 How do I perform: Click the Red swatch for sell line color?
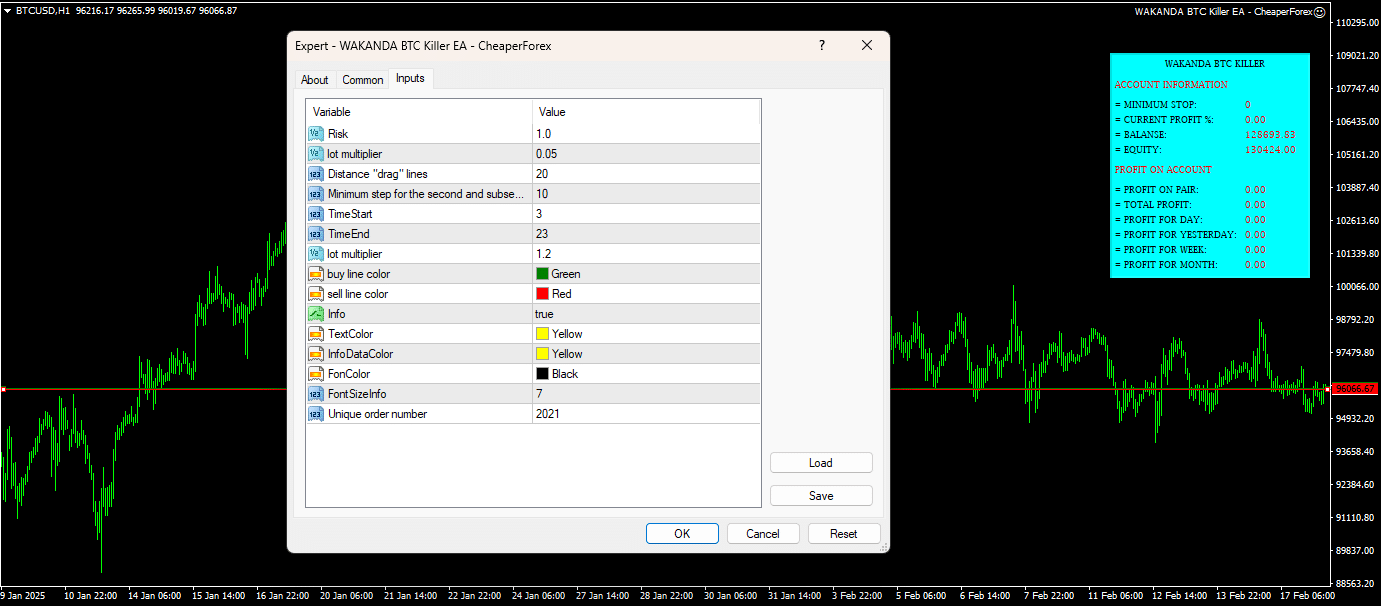coord(542,294)
